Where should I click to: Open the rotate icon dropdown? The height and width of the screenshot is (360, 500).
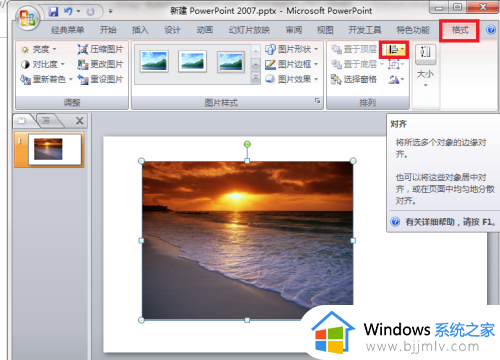[x=396, y=79]
